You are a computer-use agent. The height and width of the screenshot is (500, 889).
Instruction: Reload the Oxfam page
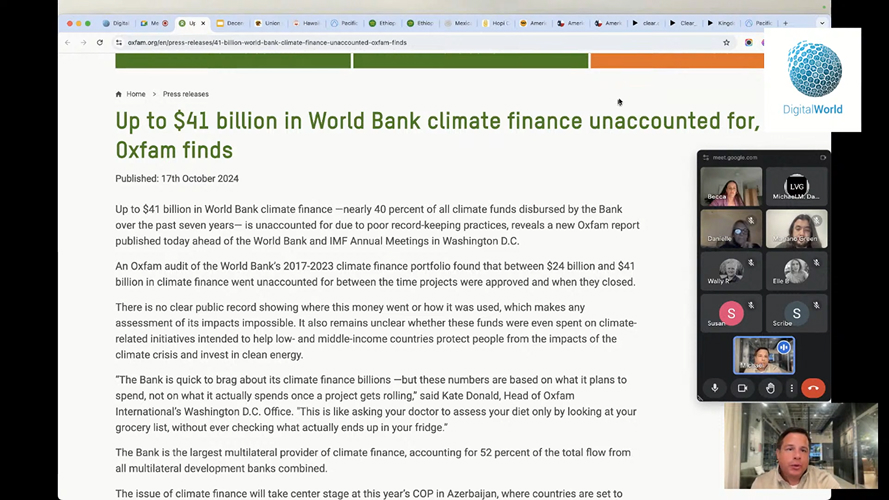[x=100, y=43]
